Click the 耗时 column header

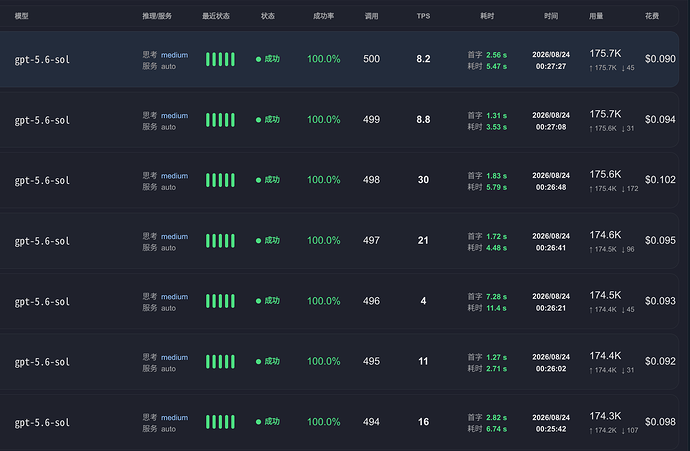487,16
